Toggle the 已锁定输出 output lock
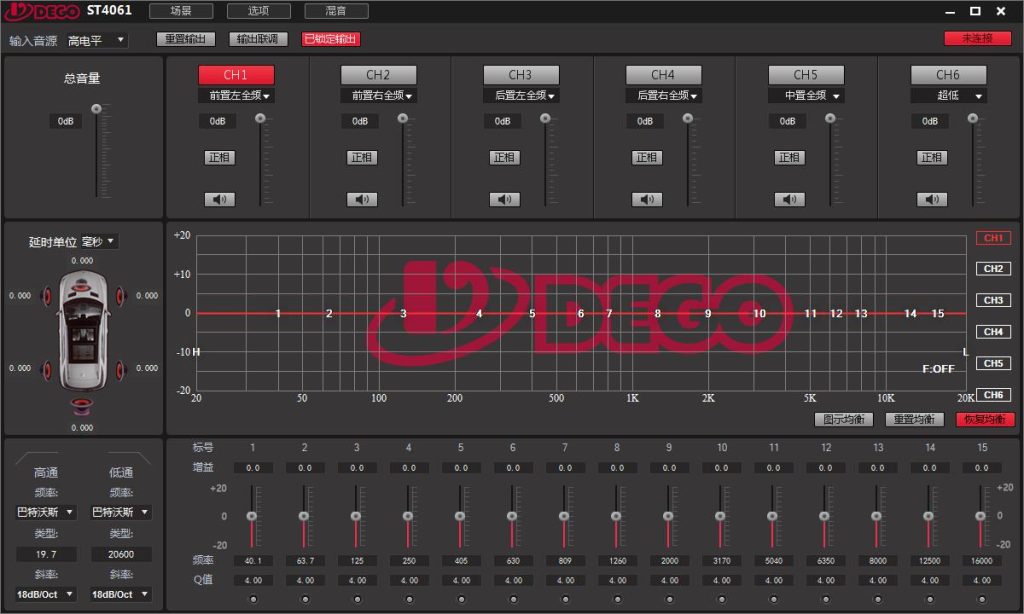The height and width of the screenshot is (614, 1024). (x=330, y=39)
